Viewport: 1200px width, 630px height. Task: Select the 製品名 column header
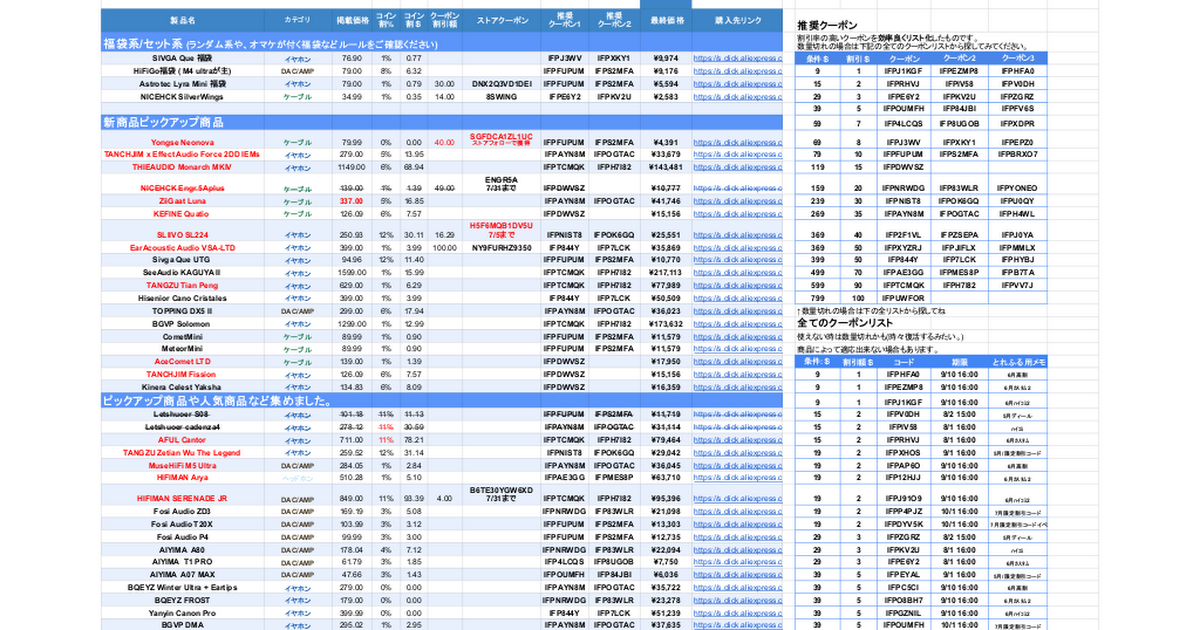[183, 19]
